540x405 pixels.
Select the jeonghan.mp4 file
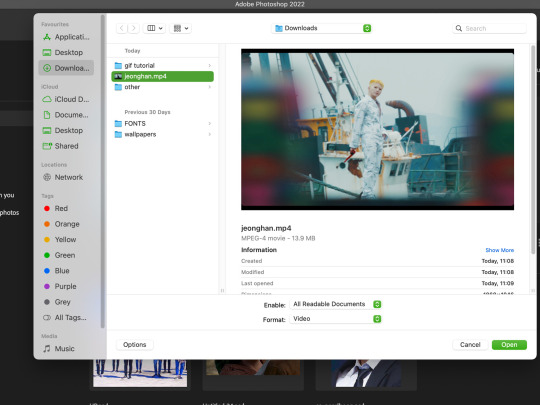[x=163, y=76]
